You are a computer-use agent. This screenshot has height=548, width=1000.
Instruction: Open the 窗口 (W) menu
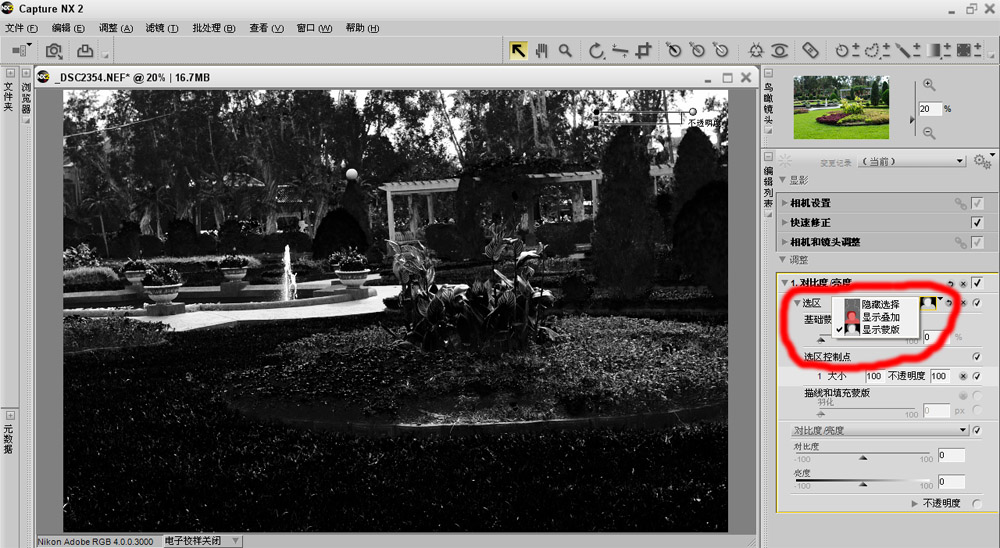pyautogui.click(x=314, y=28)
